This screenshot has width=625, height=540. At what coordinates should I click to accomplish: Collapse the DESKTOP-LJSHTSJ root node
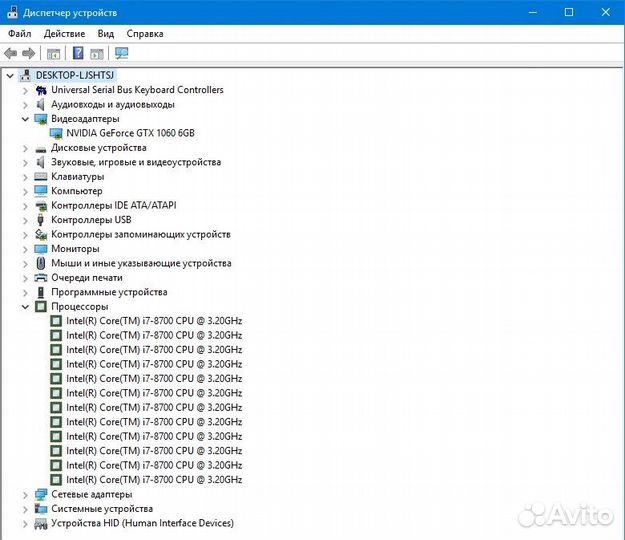pos(10,75)
